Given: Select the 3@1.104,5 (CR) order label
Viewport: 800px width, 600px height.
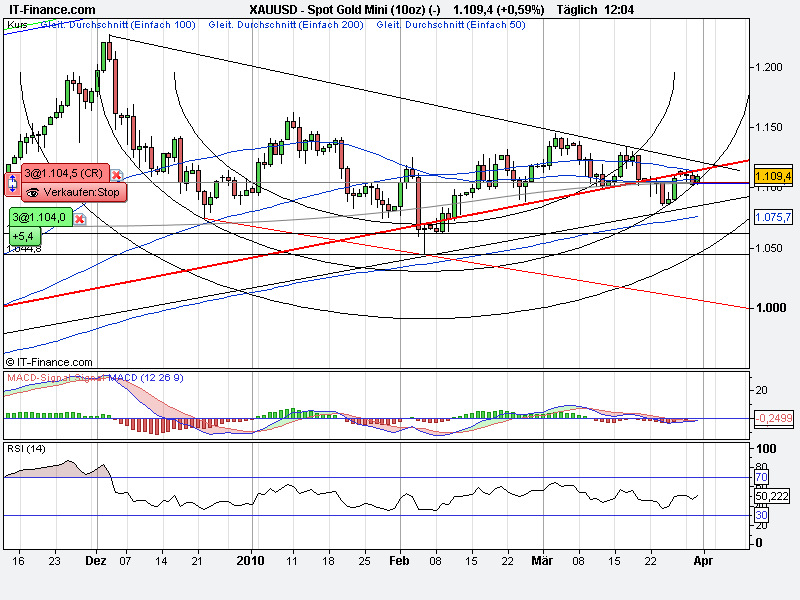Looking at the screenshot, I should [x=65, y=173].
